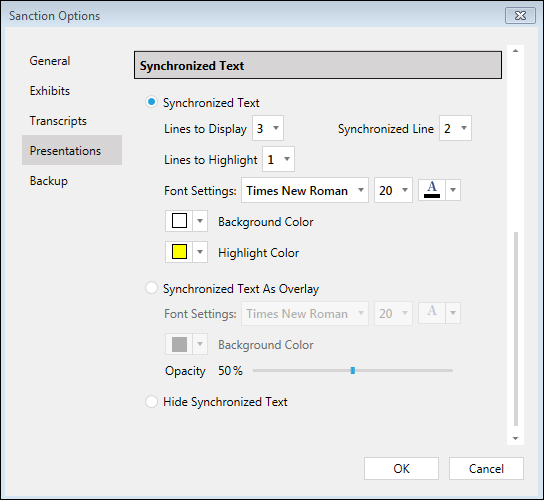Expand the Background Color arrow beside white swatch
Image resolution: width=544 pixels, height=500 pixels.
click(200, 221)
